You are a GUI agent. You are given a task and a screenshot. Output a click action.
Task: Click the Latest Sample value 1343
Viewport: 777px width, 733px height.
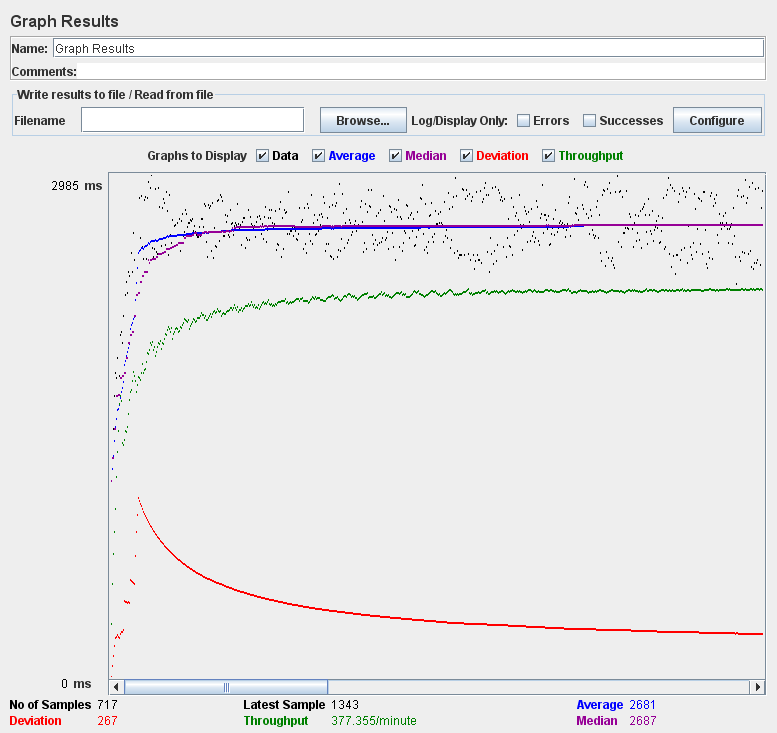(345, 705)
